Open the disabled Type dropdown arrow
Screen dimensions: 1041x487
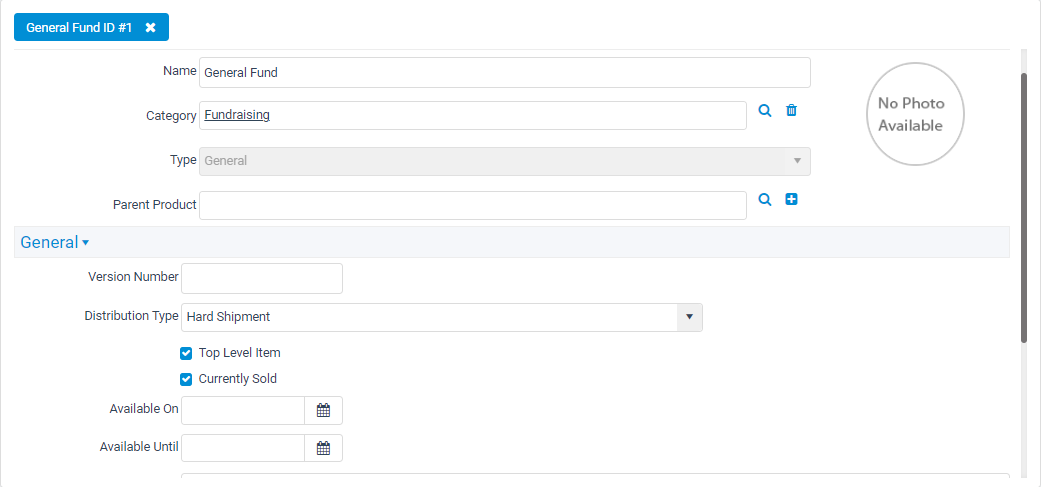pos(797,161)
